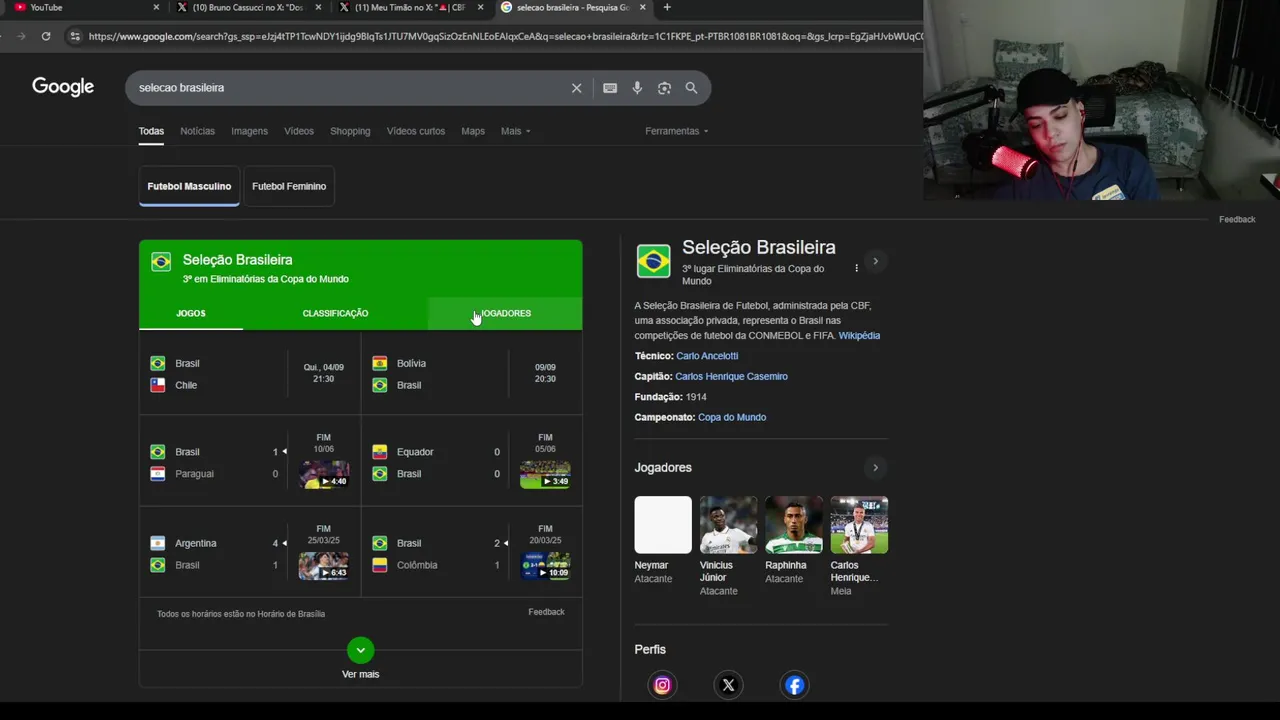
Task: Switch to the Notícias tab
Action: pos(197,131)
